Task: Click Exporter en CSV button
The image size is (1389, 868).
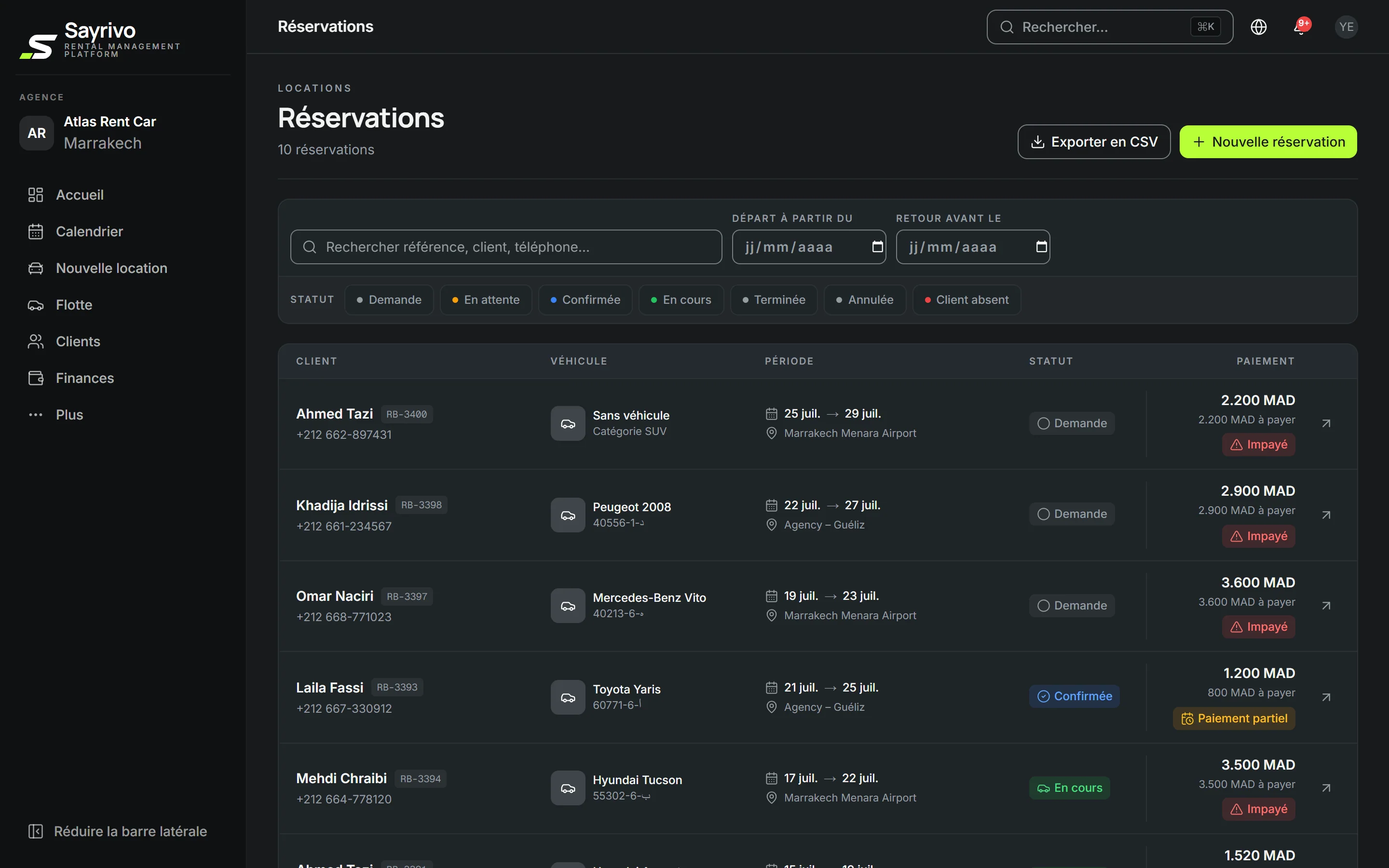Action: [1094, 142]
